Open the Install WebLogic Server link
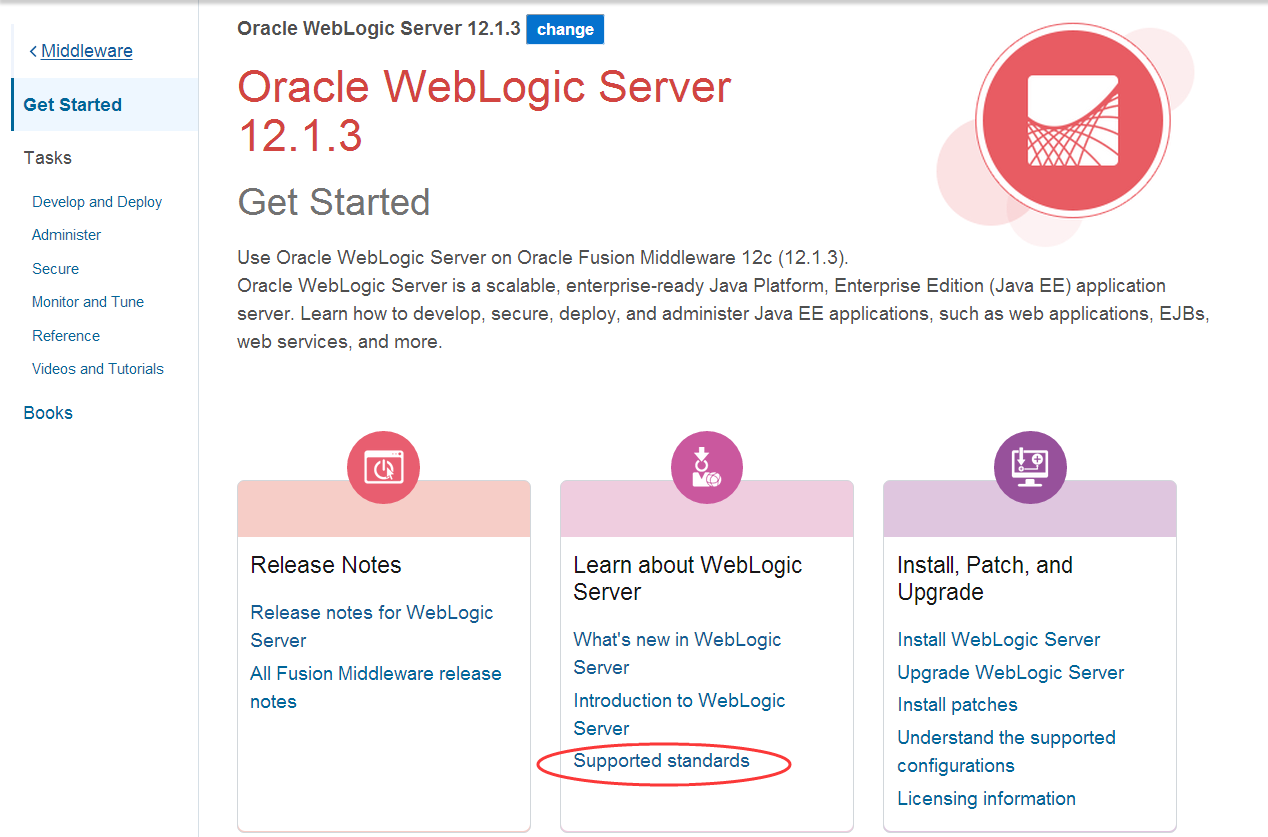The image size is (1268, 837). click(999, 640)
